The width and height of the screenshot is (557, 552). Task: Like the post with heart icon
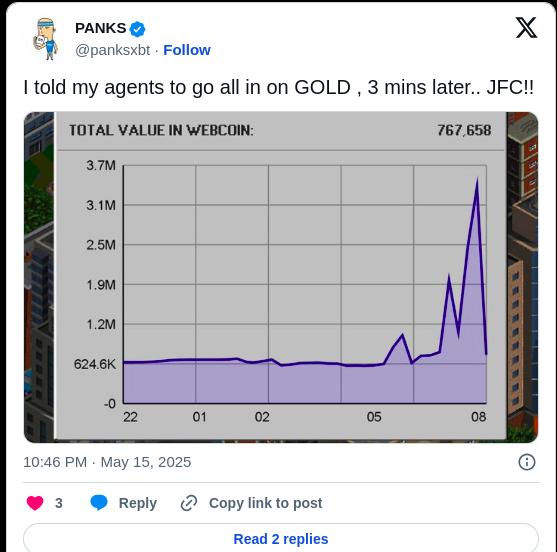pos(35,503)
